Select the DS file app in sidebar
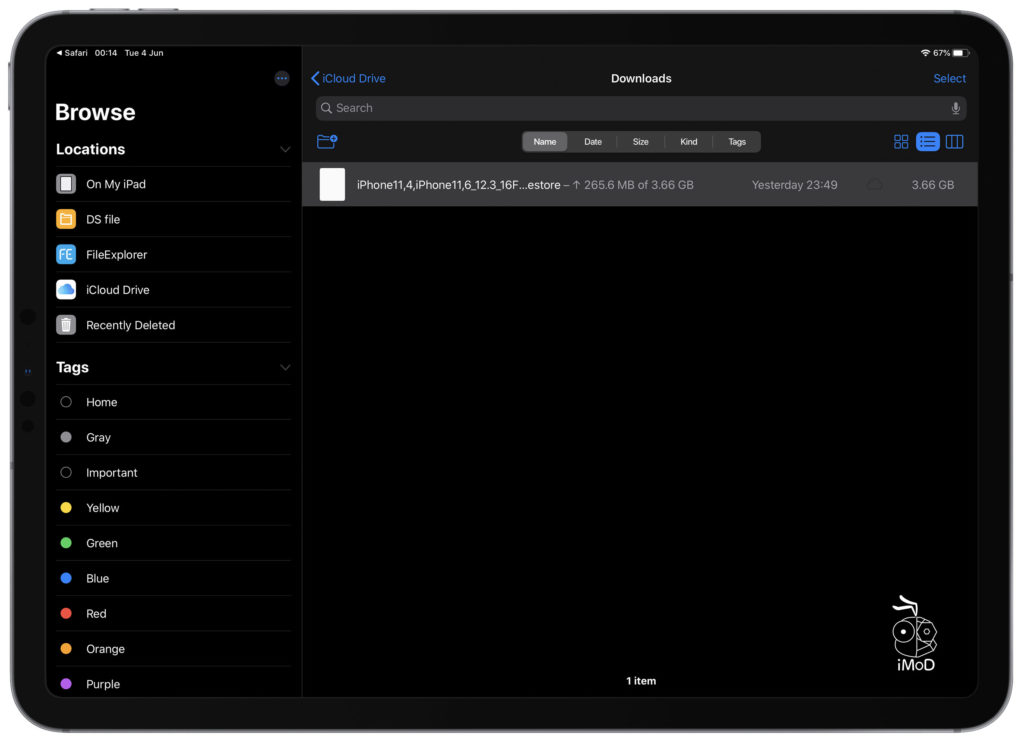Screen dimensions: 1024x743 [x=103, y=219]
